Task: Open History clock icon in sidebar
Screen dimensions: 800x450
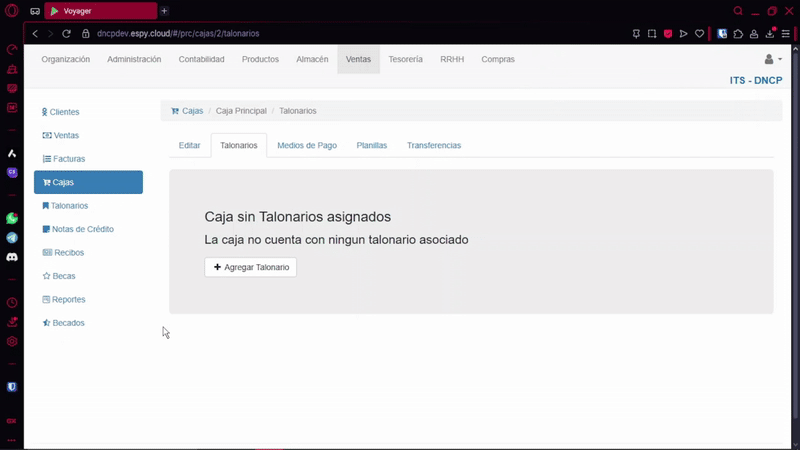Action: pyautogui.click(x=12, y=303)
